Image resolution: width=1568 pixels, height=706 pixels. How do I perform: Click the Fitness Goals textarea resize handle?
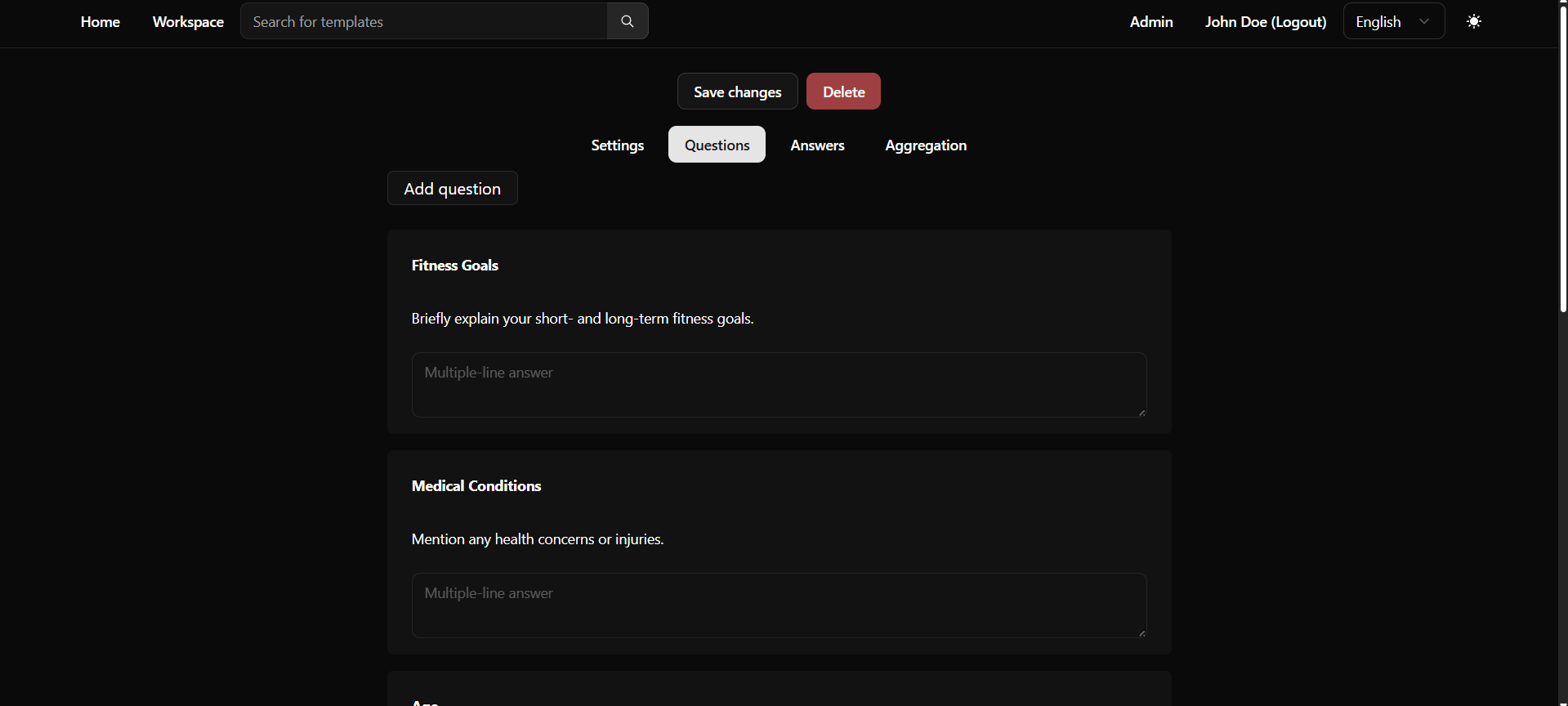1141,412
